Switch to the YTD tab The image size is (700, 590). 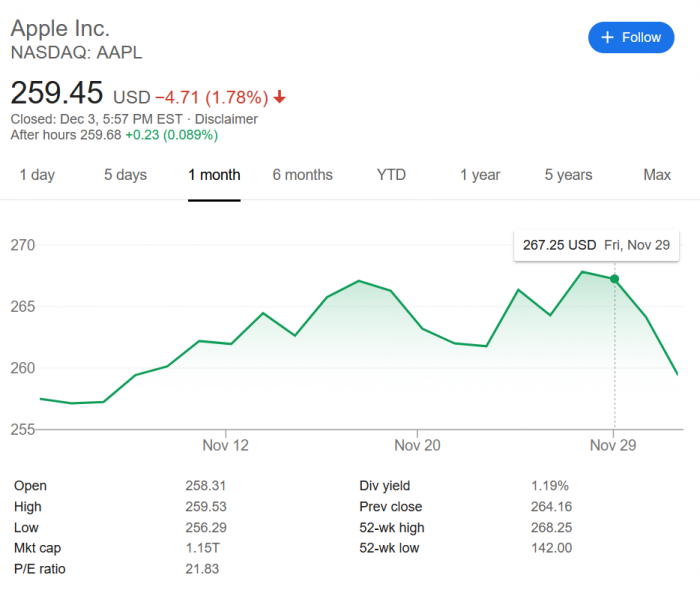(391, 175)
